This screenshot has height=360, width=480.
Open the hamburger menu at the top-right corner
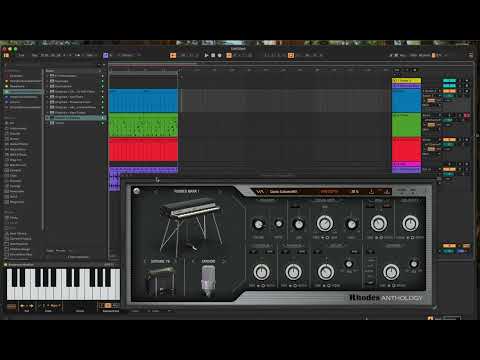point(470,55)
